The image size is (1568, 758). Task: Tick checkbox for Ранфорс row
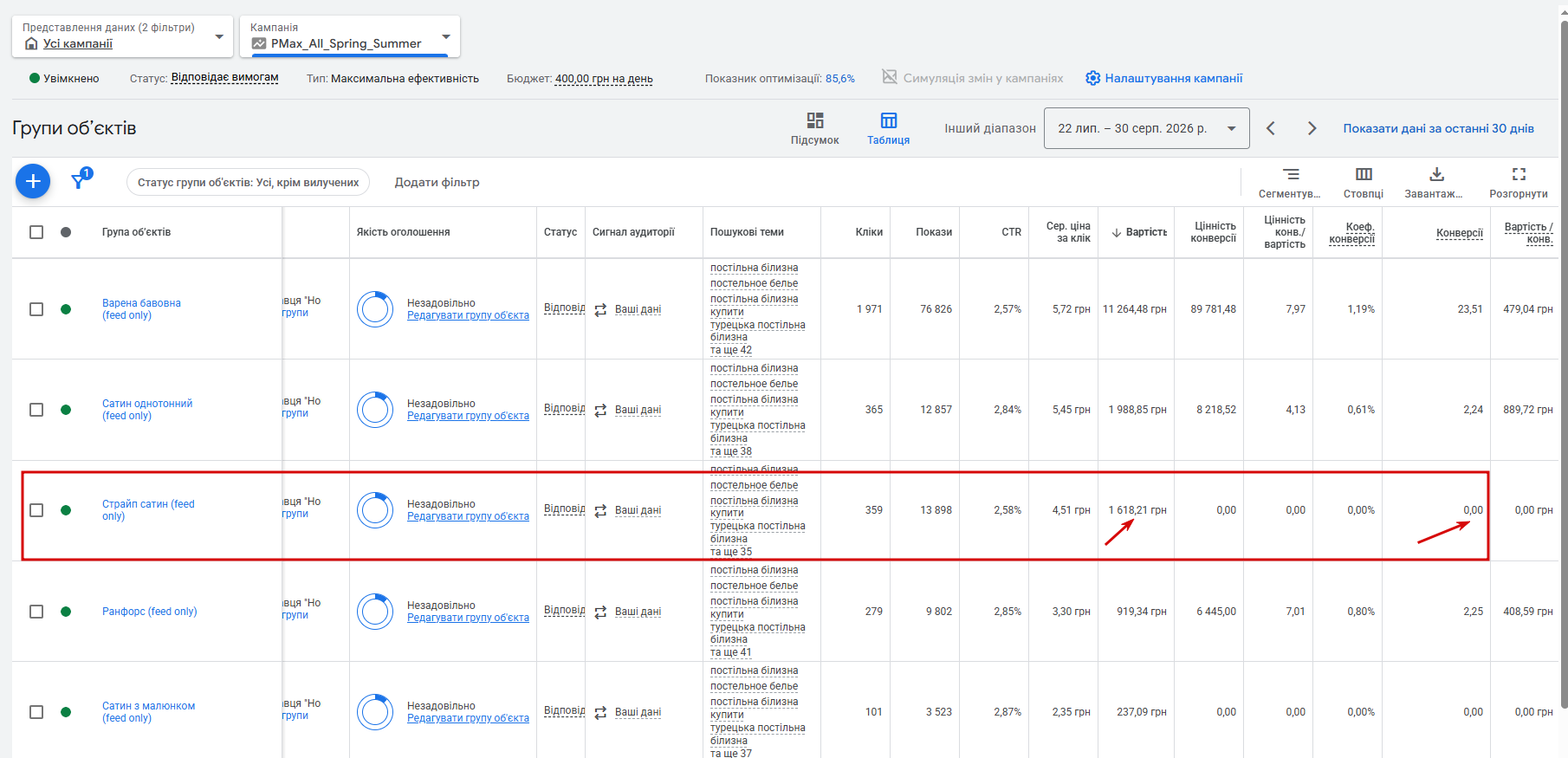pos(36,612)
